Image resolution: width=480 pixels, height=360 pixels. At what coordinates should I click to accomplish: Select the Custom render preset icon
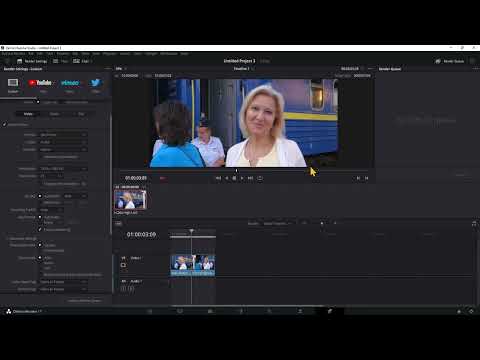(x=13, y=83)
